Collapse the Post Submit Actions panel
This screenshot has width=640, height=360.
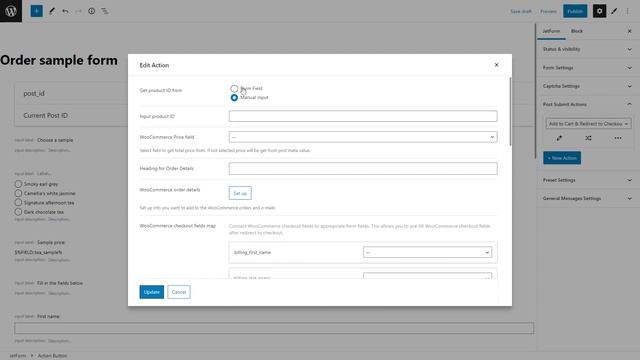[587, 104]
